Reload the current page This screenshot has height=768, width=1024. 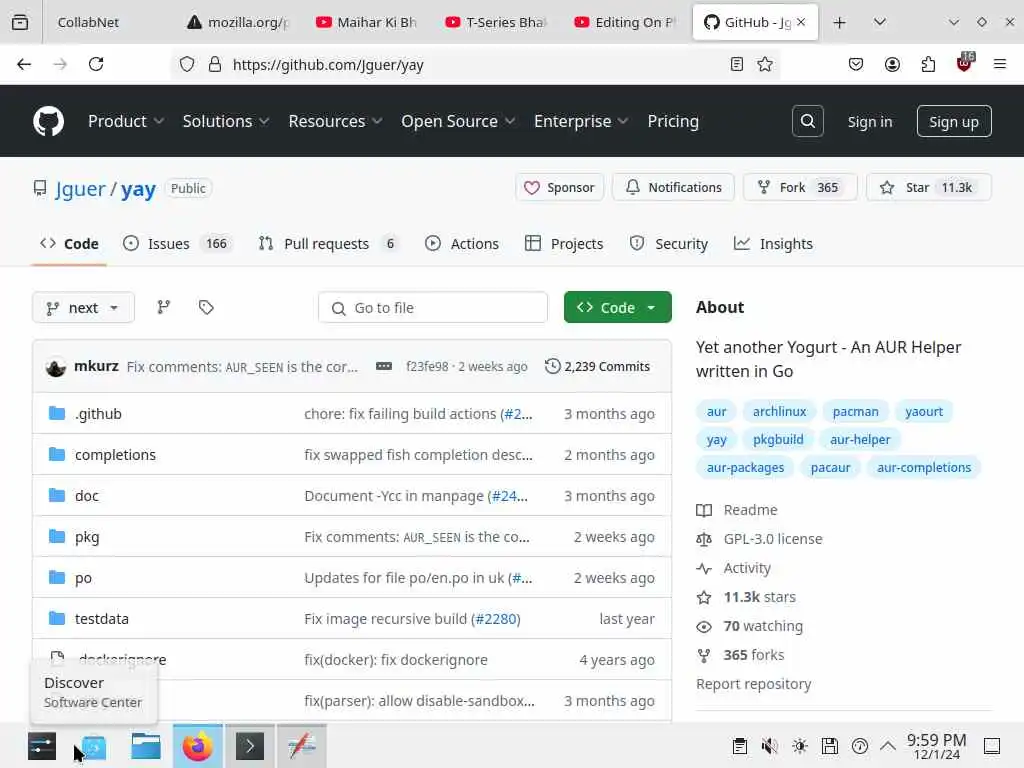pyautogui.click(x=96, y=64)
